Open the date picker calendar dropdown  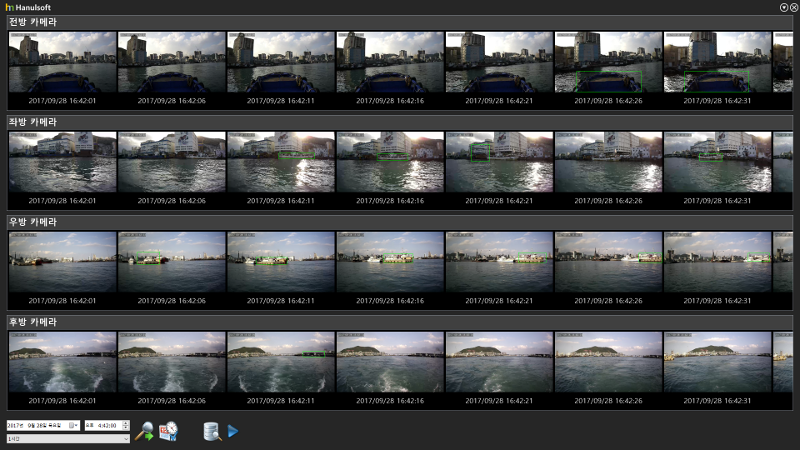(x=74, y=426)
